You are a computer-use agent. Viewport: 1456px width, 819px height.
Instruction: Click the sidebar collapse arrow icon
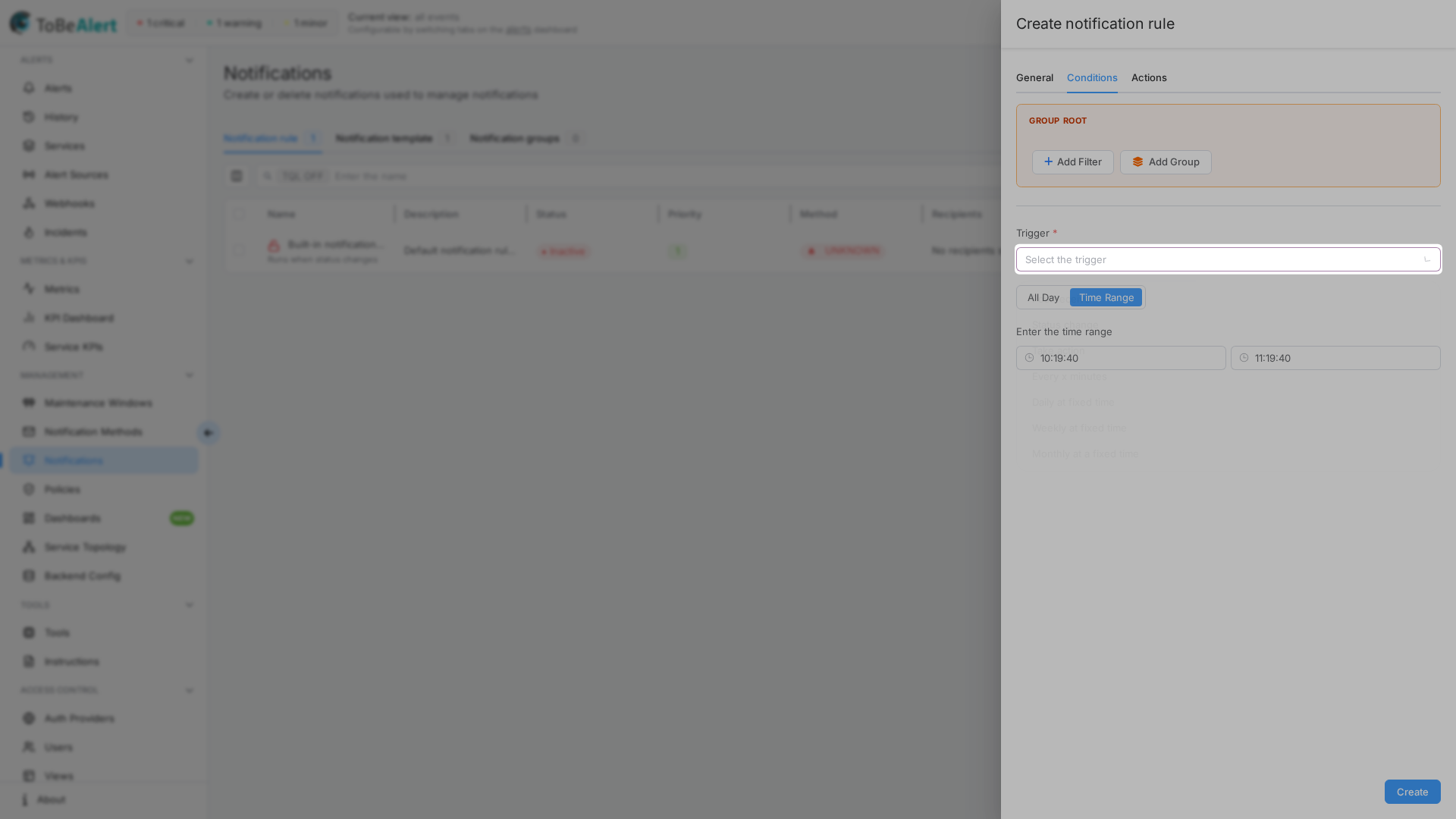coord(209,433)
